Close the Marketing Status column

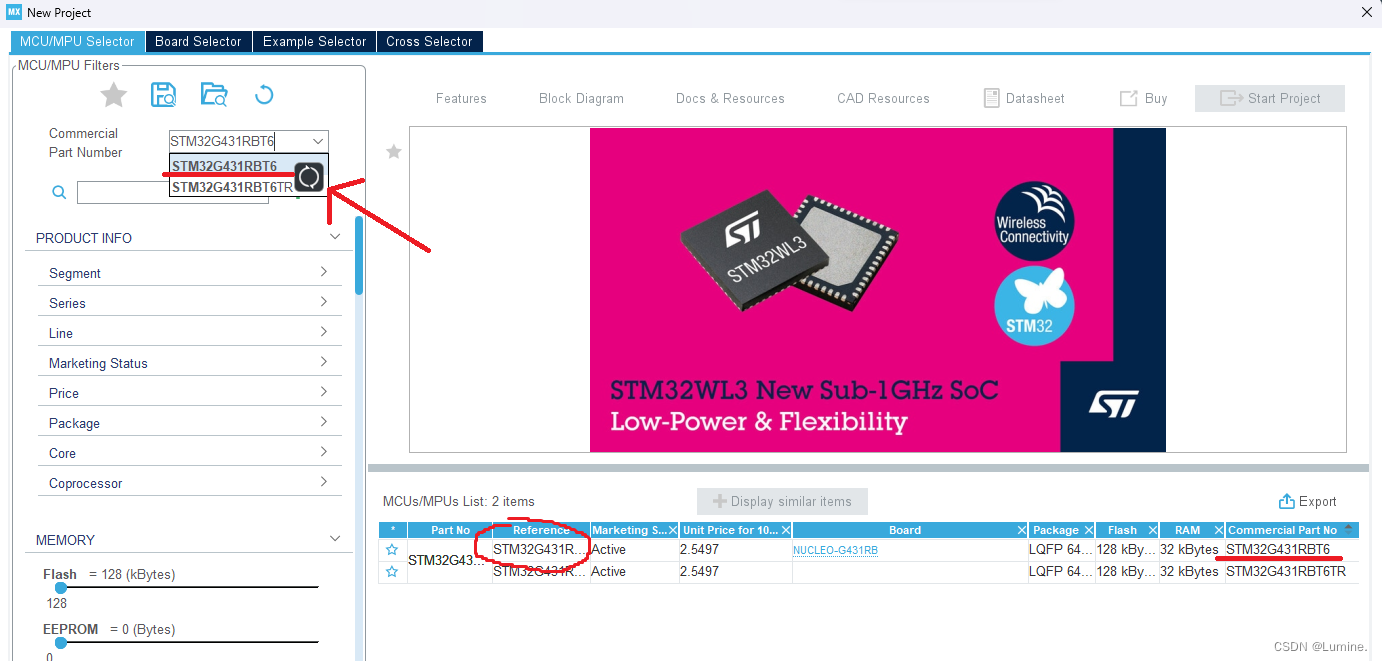point(673,530)
